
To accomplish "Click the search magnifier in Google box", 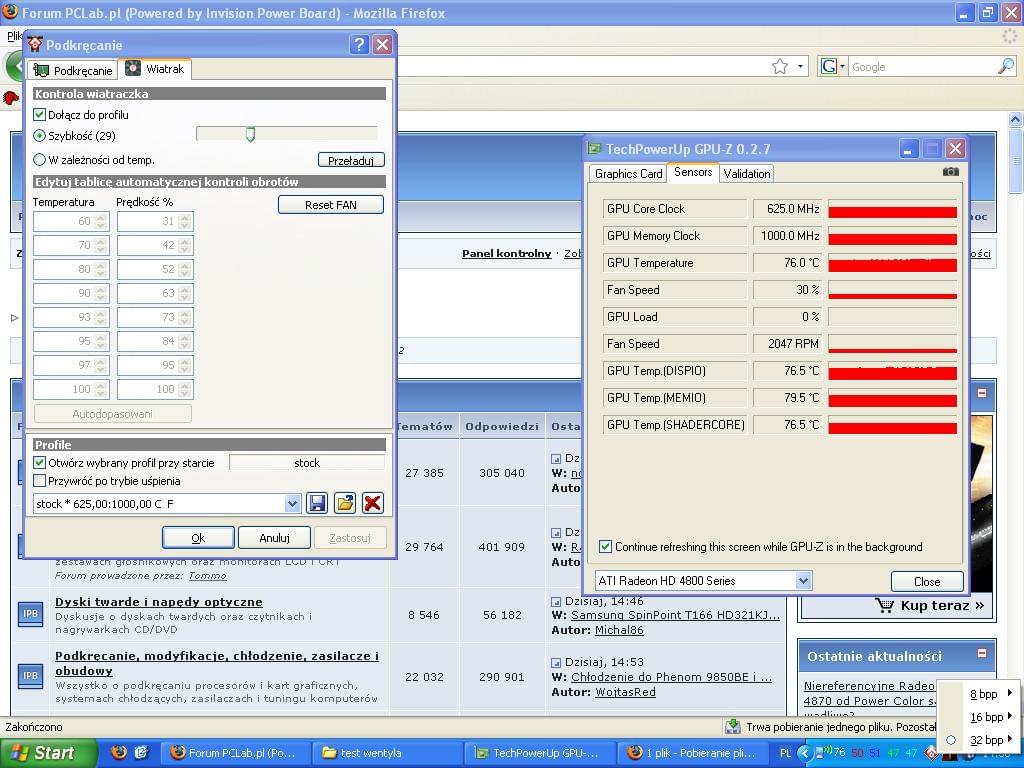I will [x=1005, y=66].
